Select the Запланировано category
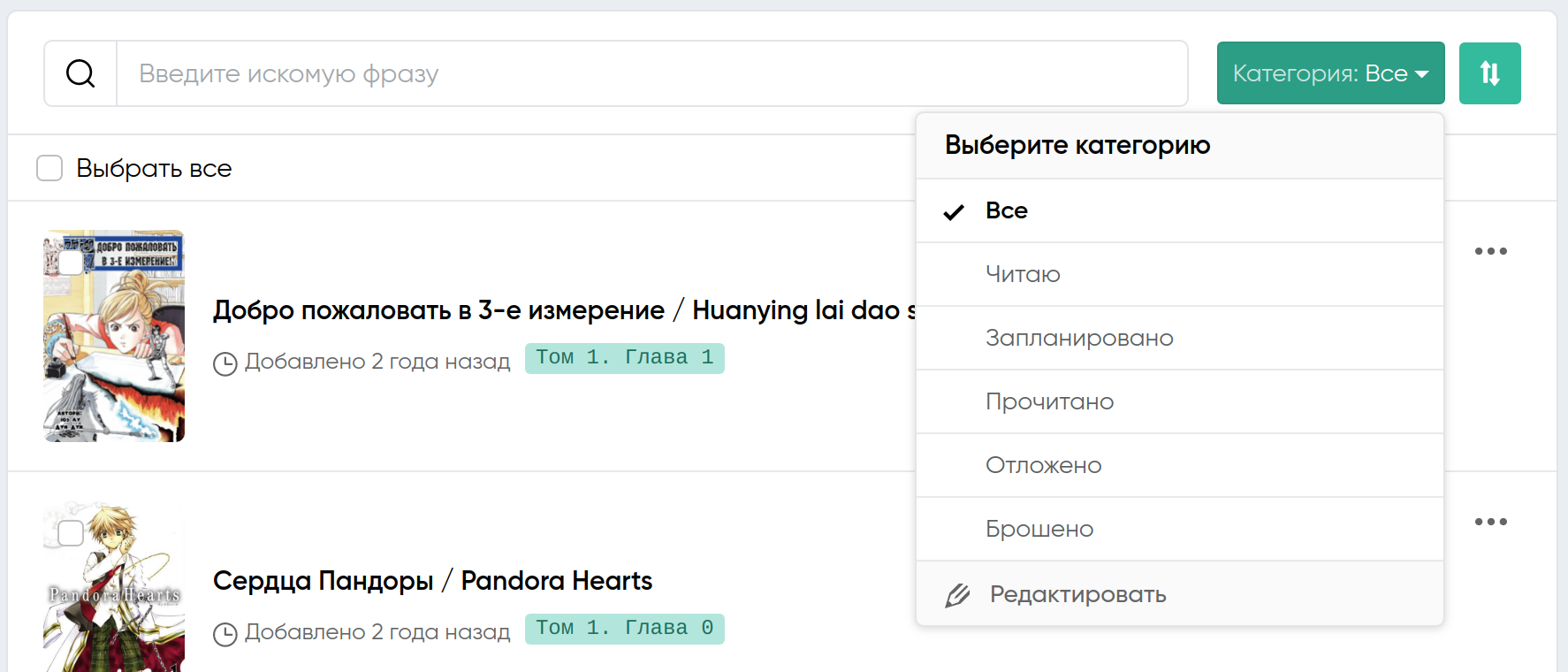Image resolution: width=1568 pixels, height=672 pixels. click(x=1180, y=338)
